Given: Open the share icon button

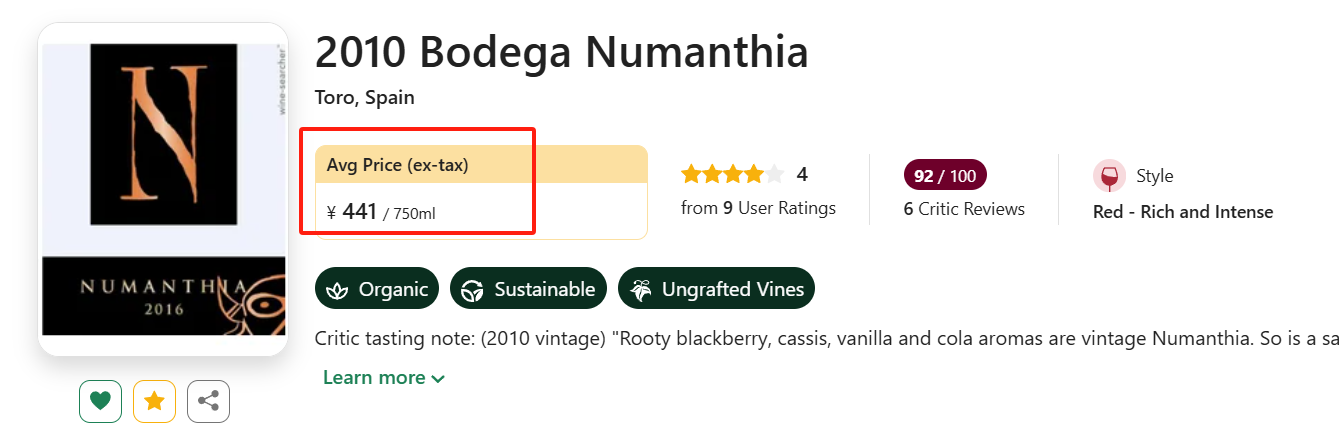Looking at the screenshot, I should point(209,401).
